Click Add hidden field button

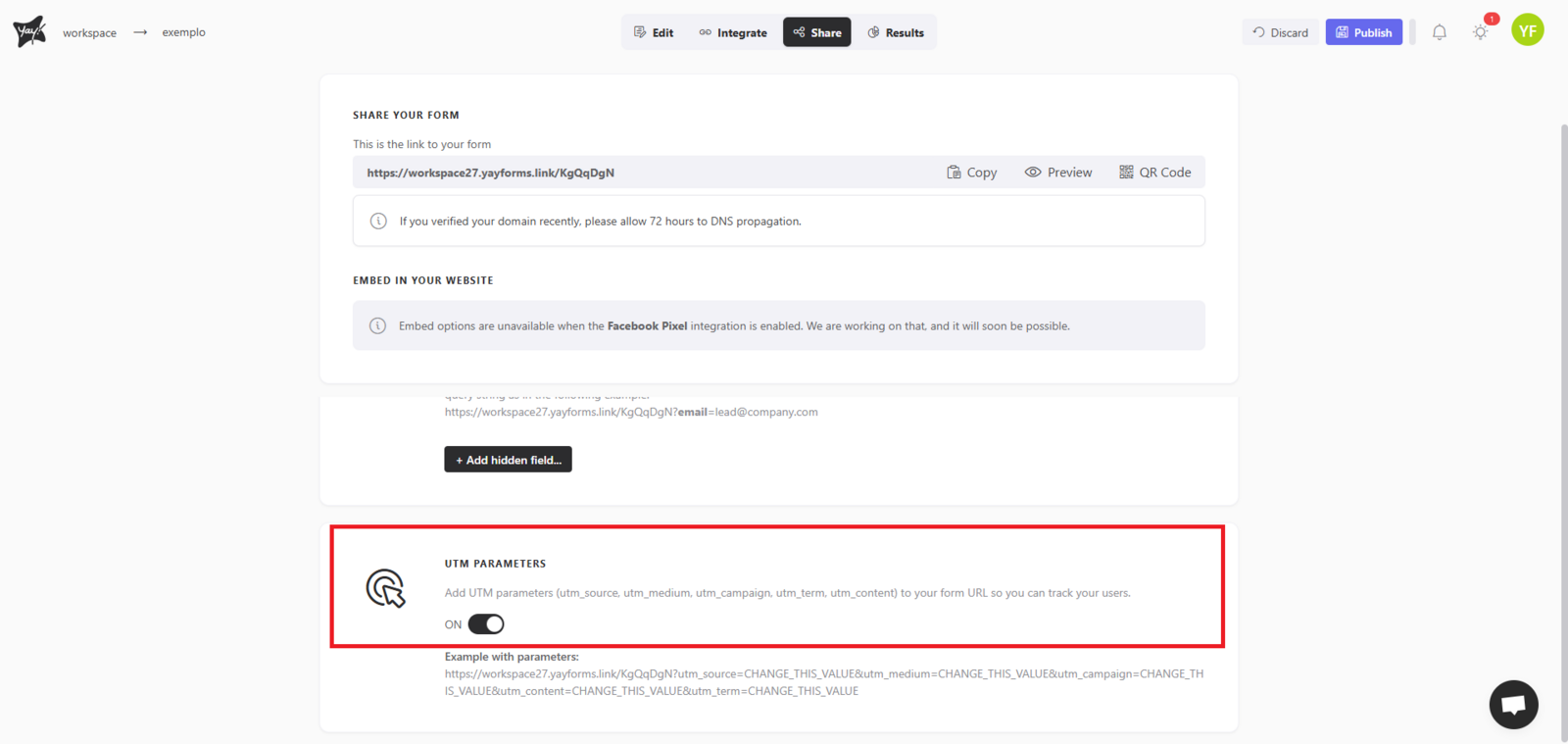point(508,460)
